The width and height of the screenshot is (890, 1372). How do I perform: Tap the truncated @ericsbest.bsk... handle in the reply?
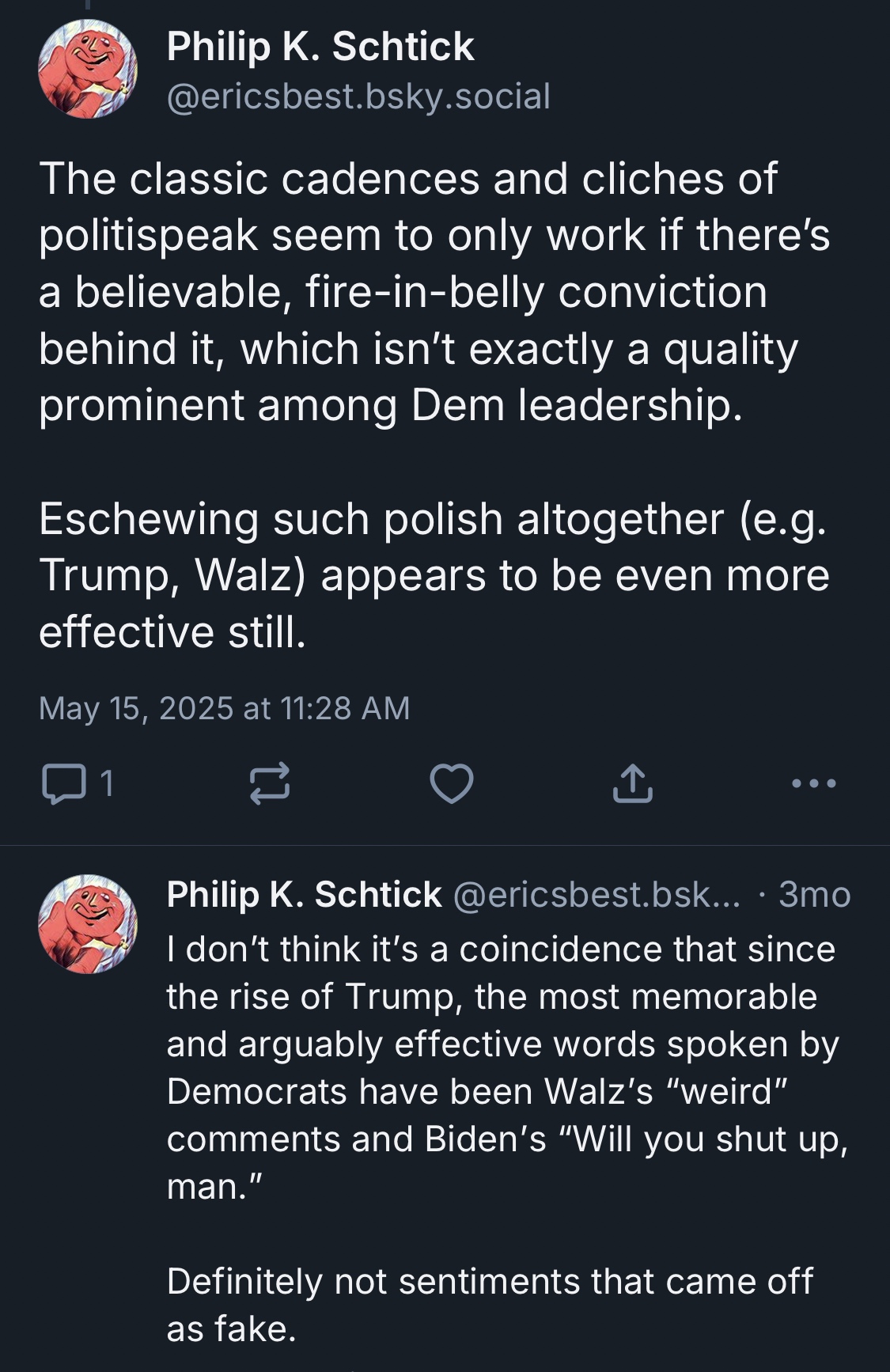pyautogui.click(x=596, y=894)
